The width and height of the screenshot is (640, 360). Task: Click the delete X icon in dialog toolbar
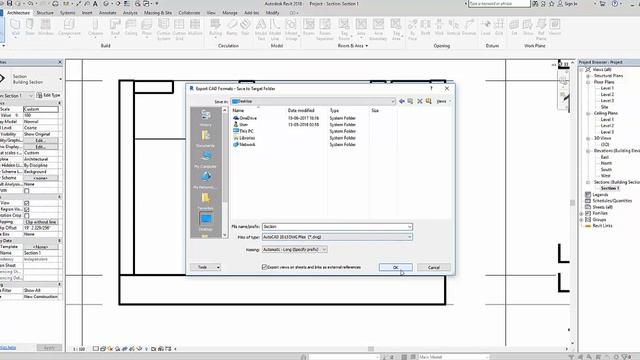click(420, 101)
